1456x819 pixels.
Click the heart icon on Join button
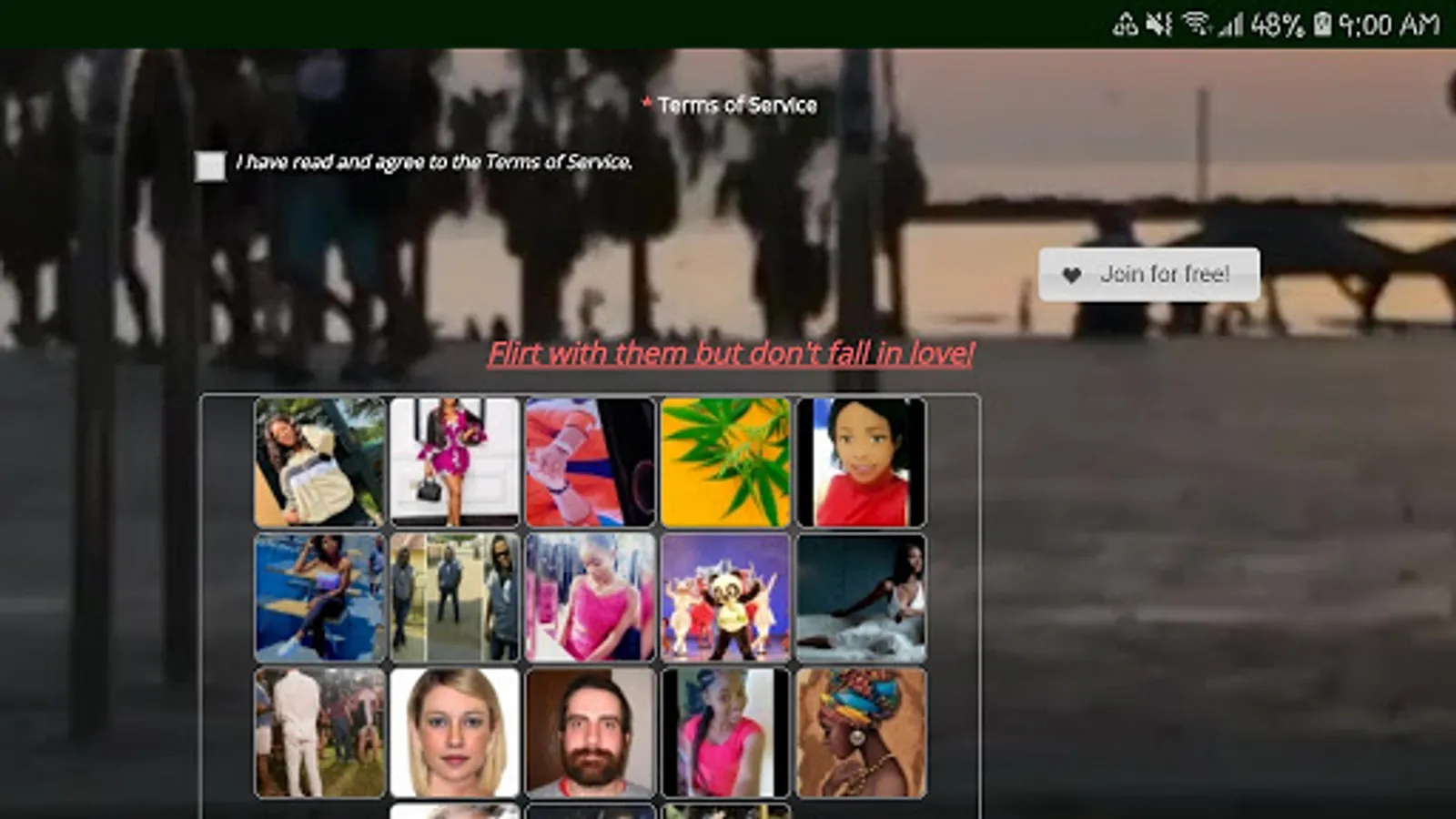coord(1072,275)
